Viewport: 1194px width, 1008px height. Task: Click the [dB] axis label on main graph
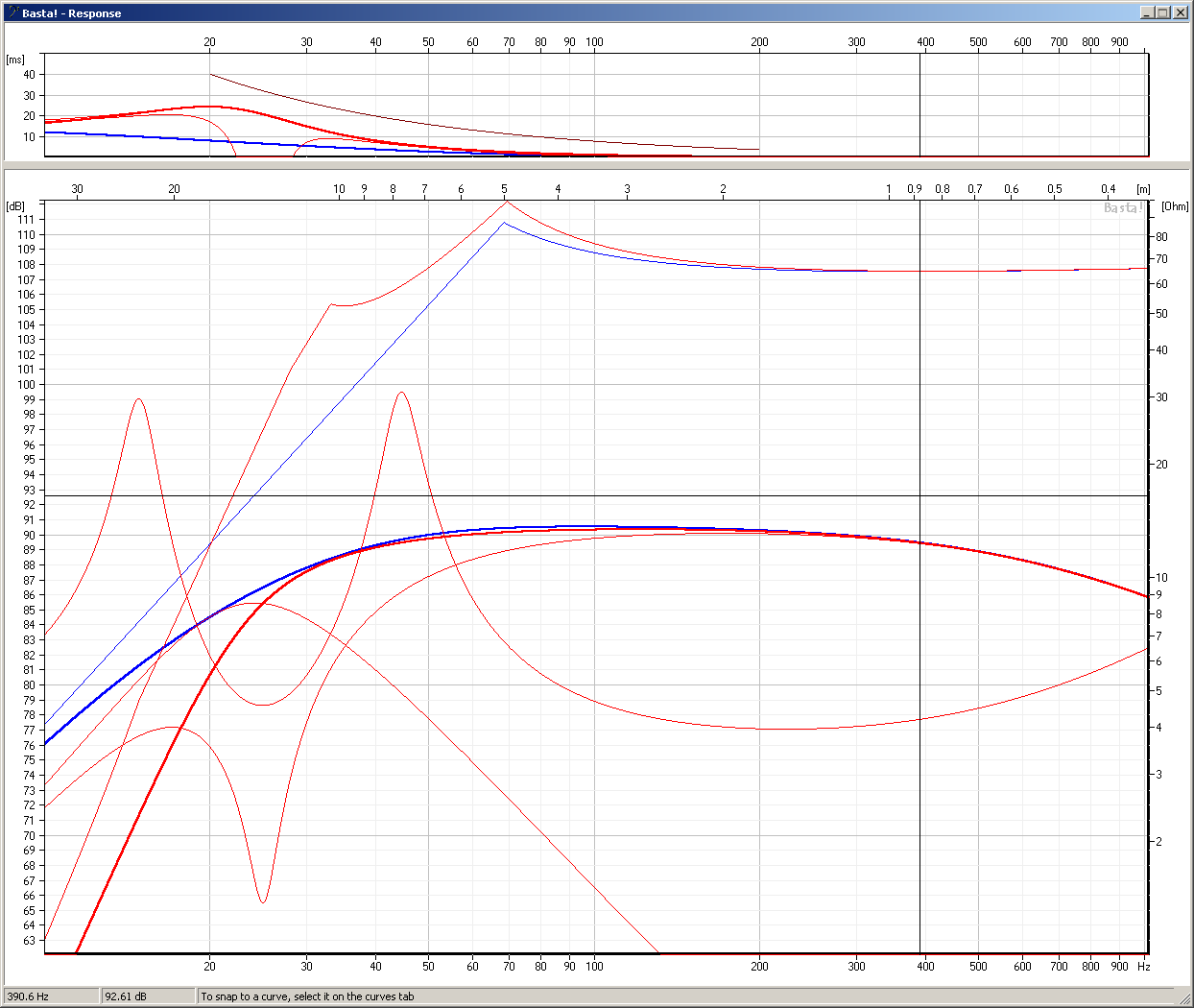[x=15, y=206]
